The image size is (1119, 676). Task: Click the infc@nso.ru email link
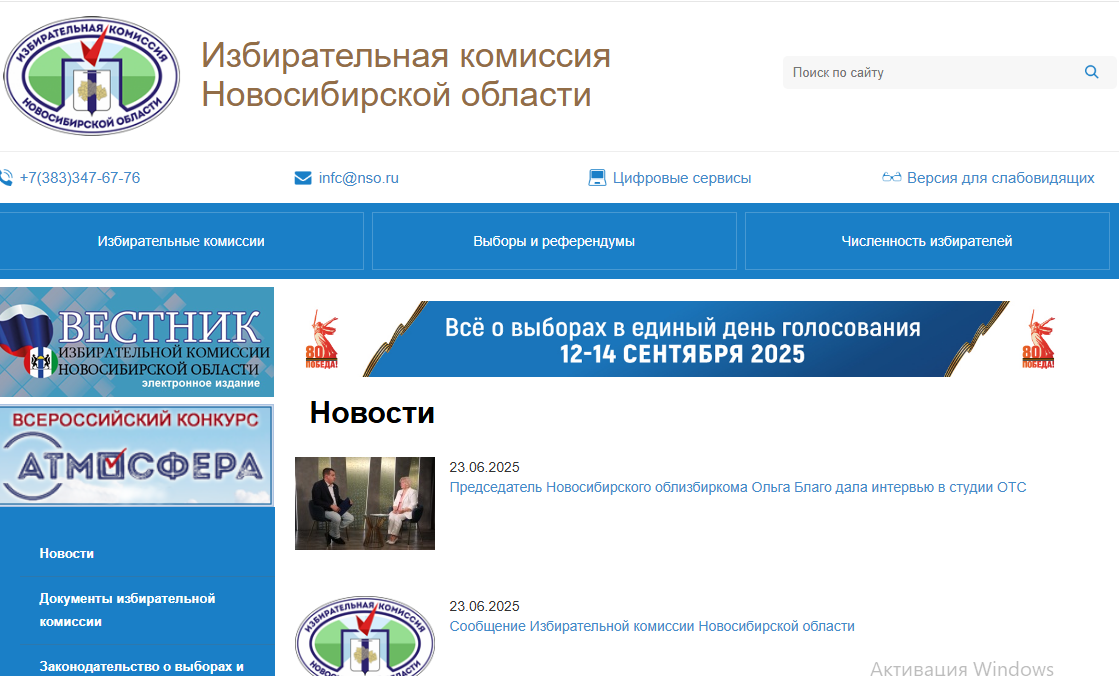[x=358, y=178]
